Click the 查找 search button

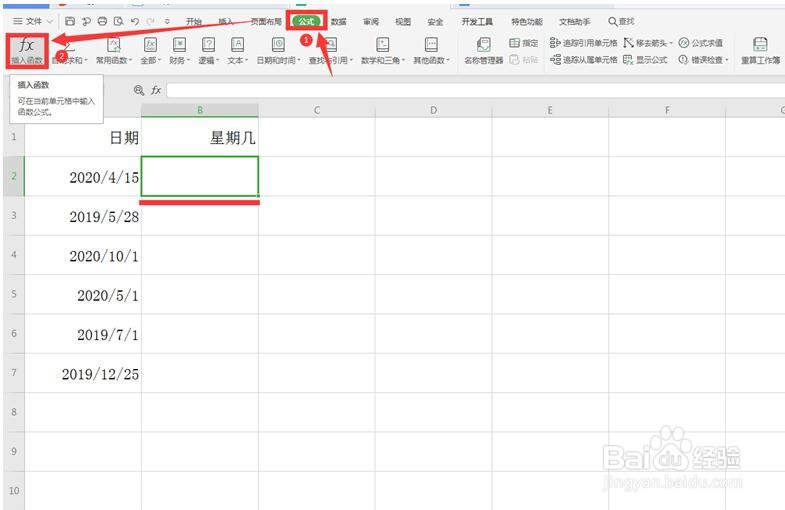tap(621, 22)
